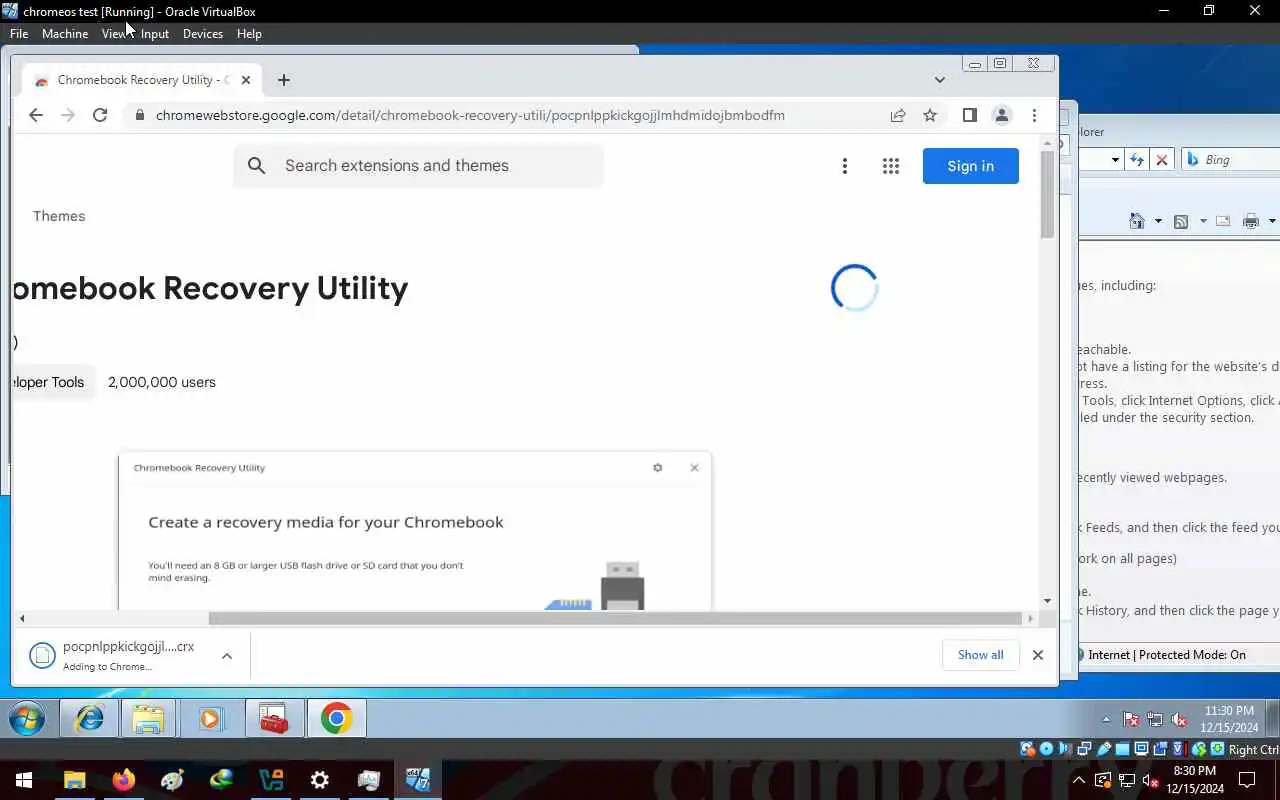The image size is (1280, 800).
Task: Show hidden icons in Windows 7 tray
Action: point(1106,720)
